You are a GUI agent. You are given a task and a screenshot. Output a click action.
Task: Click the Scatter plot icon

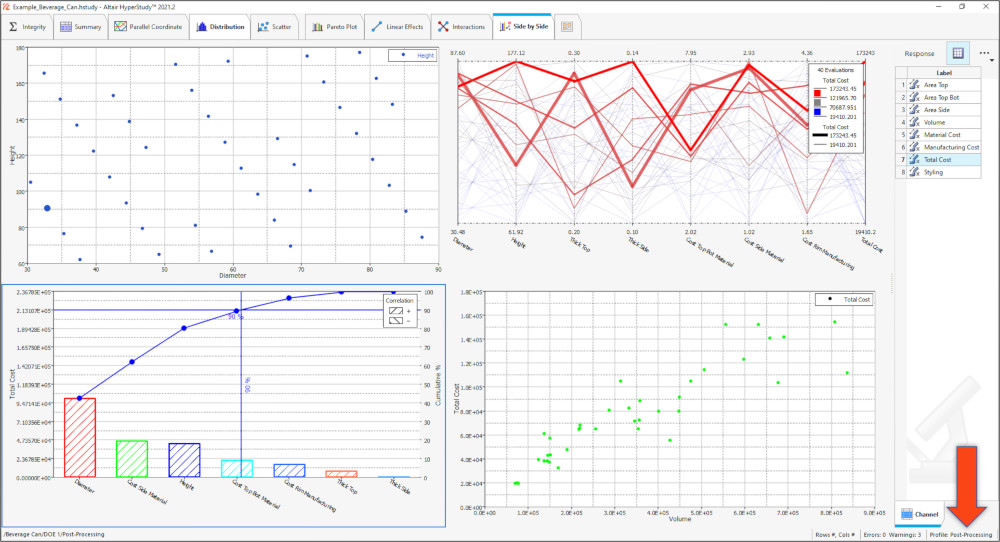pyautogui.click(x=263, y=27)
